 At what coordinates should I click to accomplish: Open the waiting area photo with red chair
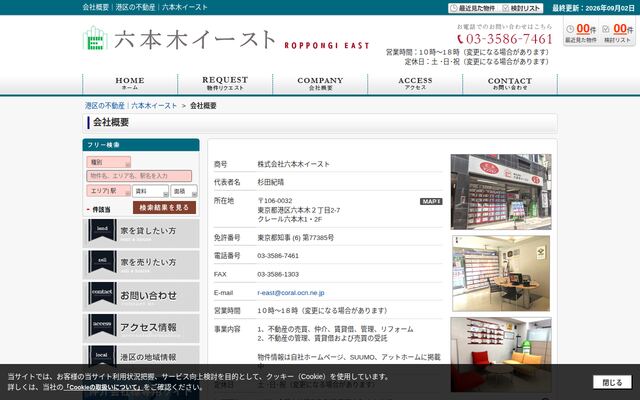[501, 354]
